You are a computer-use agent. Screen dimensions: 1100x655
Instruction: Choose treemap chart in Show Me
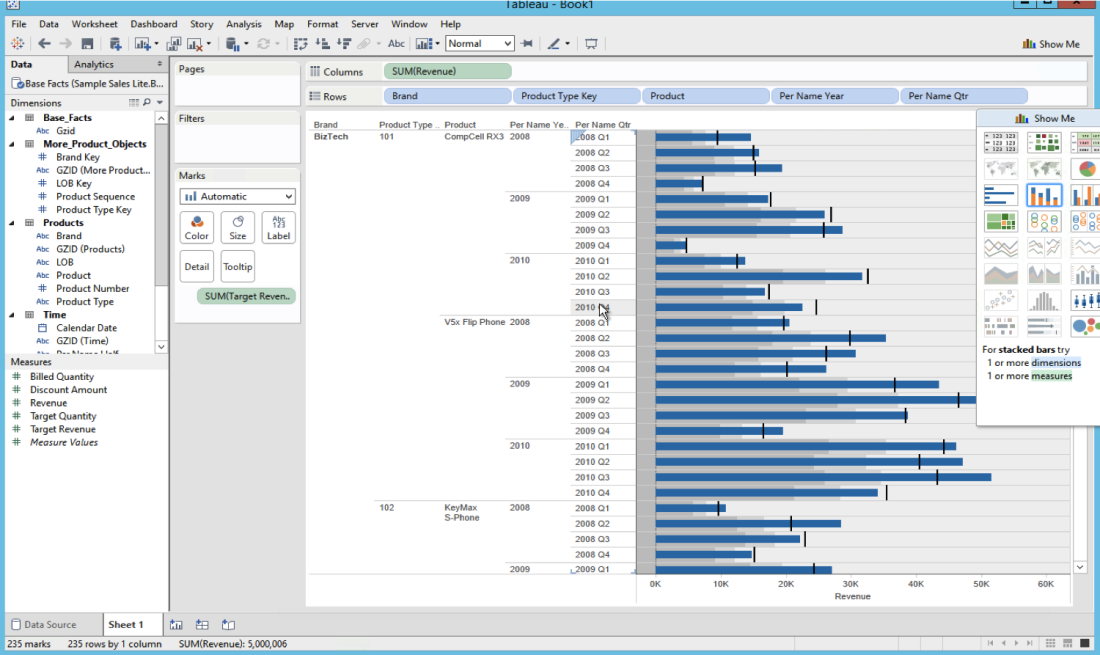pos(1000,222)
